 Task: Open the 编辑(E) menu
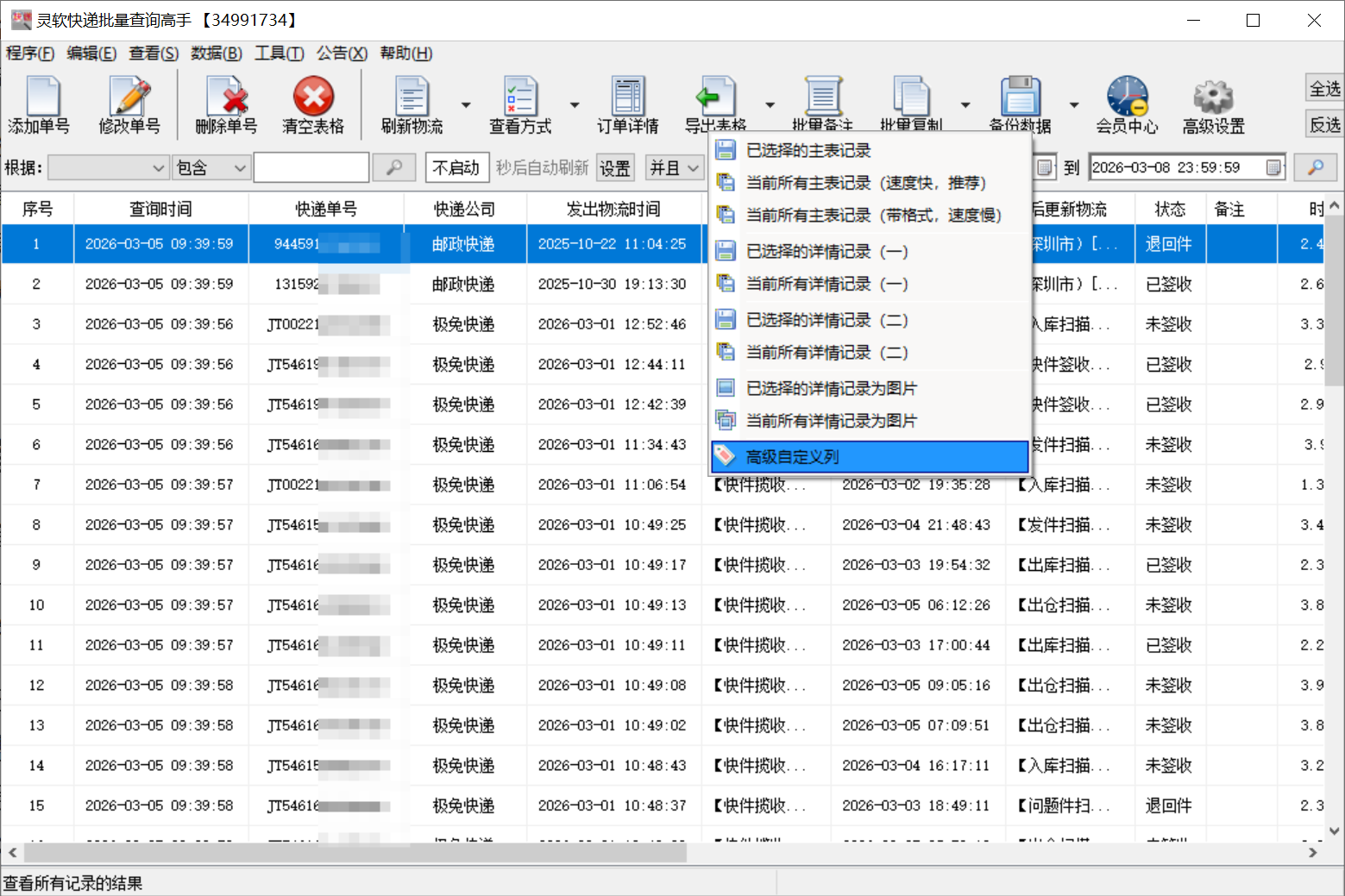click(x=91, y=53)
